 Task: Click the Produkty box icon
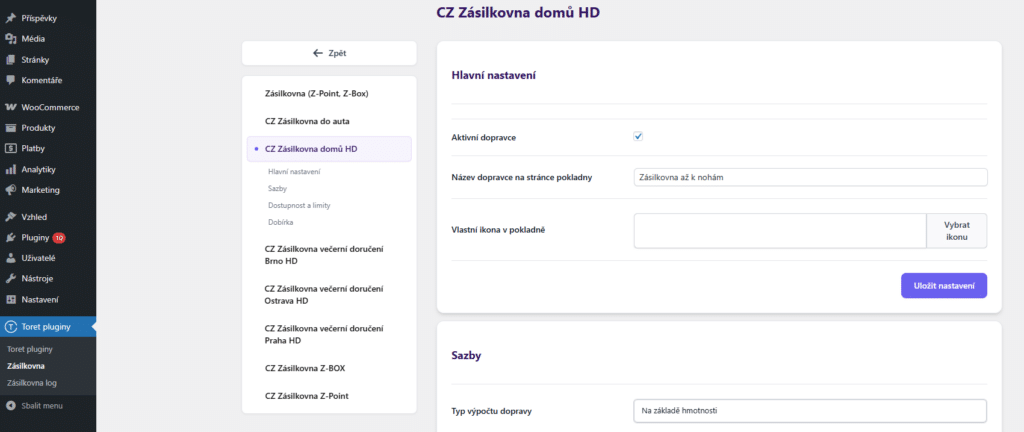click(10, 128)
